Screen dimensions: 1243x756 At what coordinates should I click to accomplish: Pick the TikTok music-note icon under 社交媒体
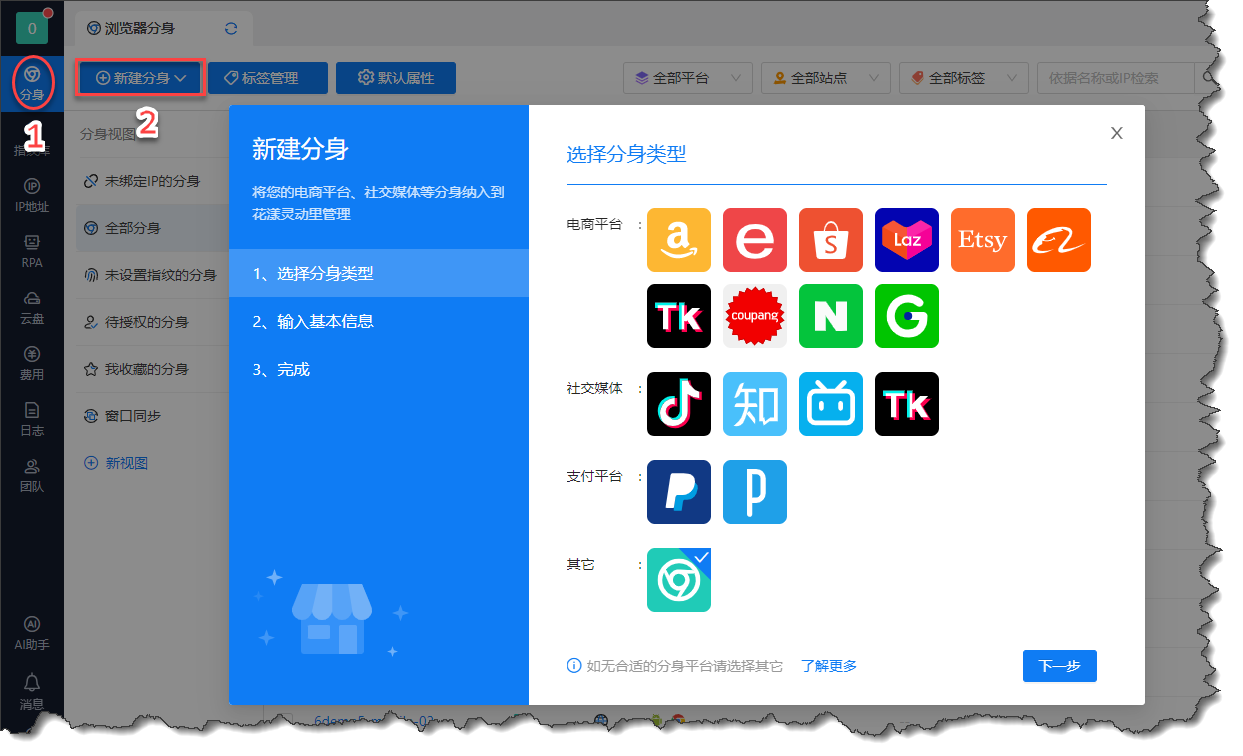point(679,404)
